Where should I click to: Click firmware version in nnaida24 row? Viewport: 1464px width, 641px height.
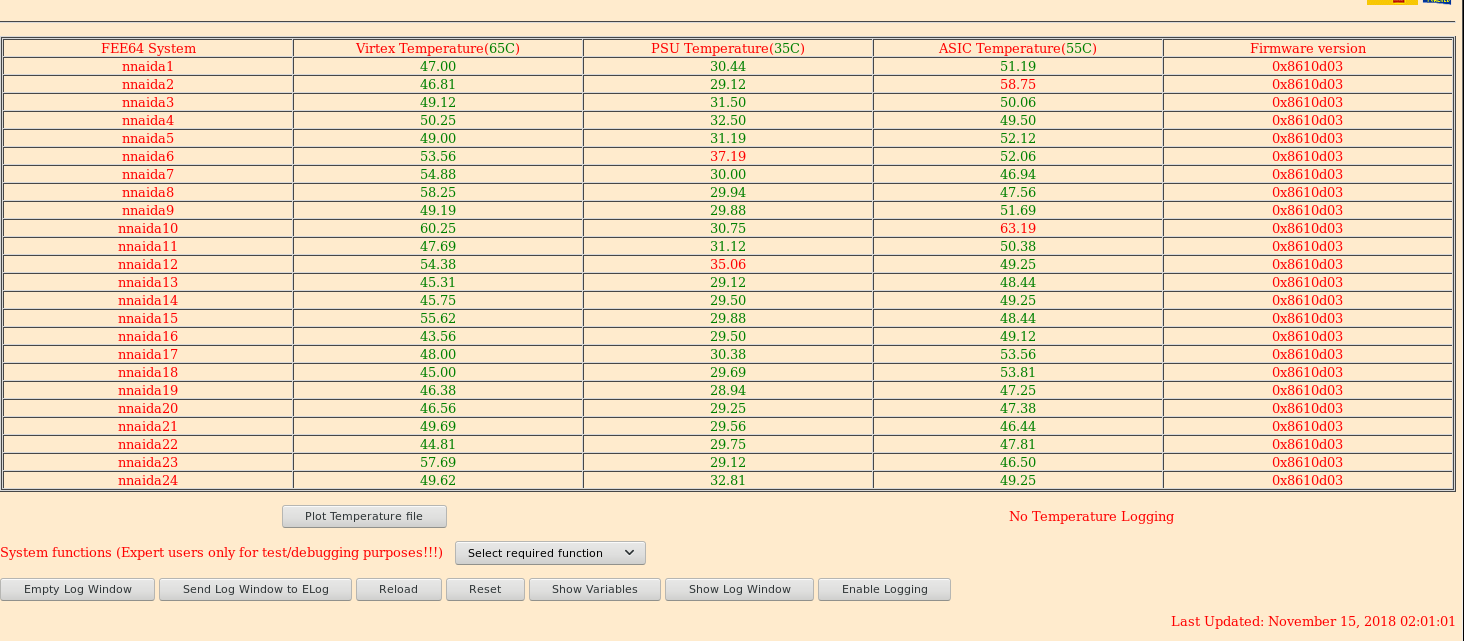coord(1308,480)
